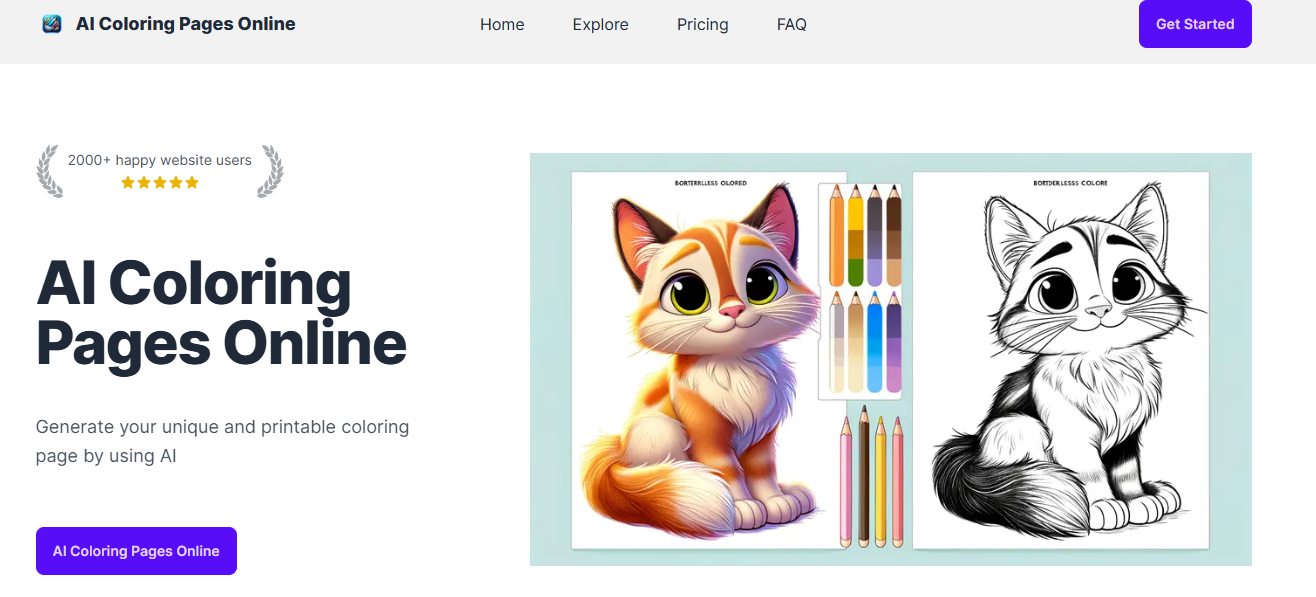This screenshot has height=597, width=1316.
Task: Click the left laurel wreath icon
Action: (x=50, y=171)
